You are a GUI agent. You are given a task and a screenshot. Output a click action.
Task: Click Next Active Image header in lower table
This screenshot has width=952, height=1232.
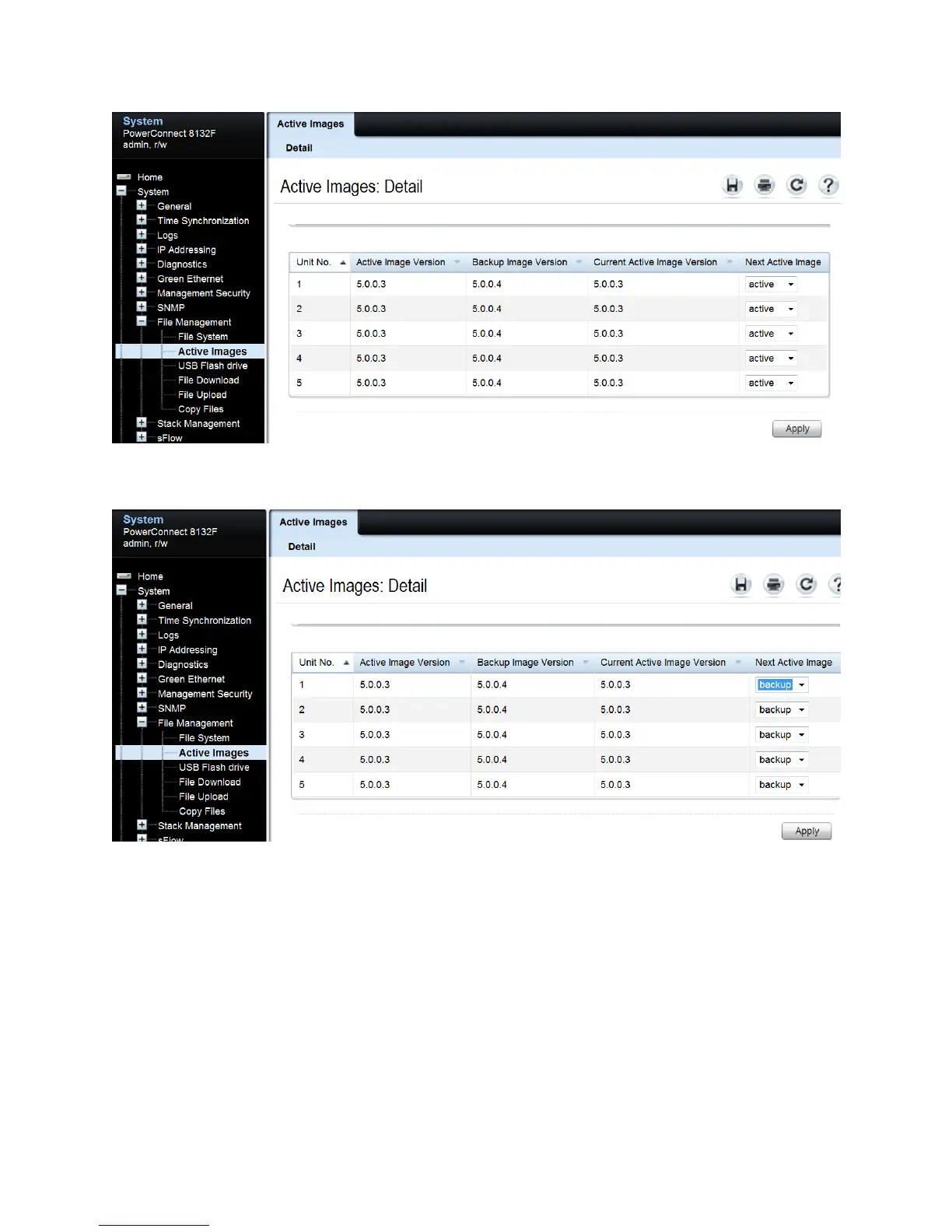793,663
